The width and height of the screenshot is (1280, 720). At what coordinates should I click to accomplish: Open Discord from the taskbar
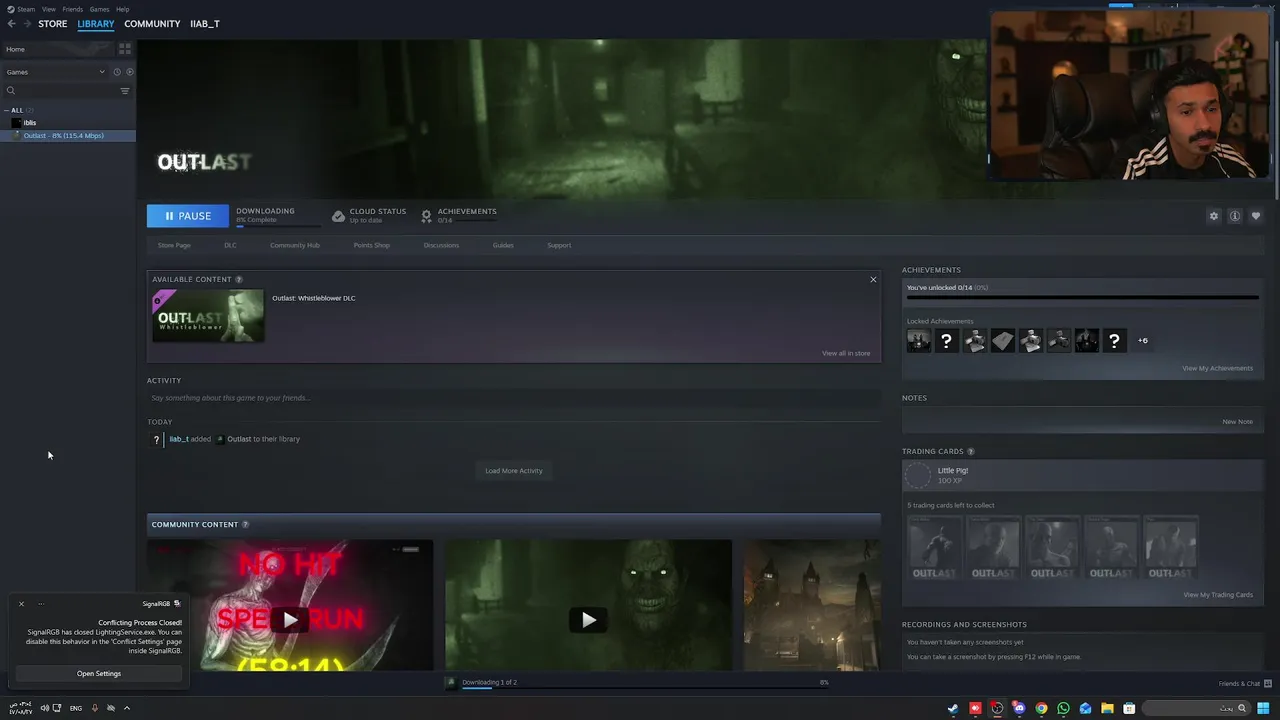(x=1019, y=708)
